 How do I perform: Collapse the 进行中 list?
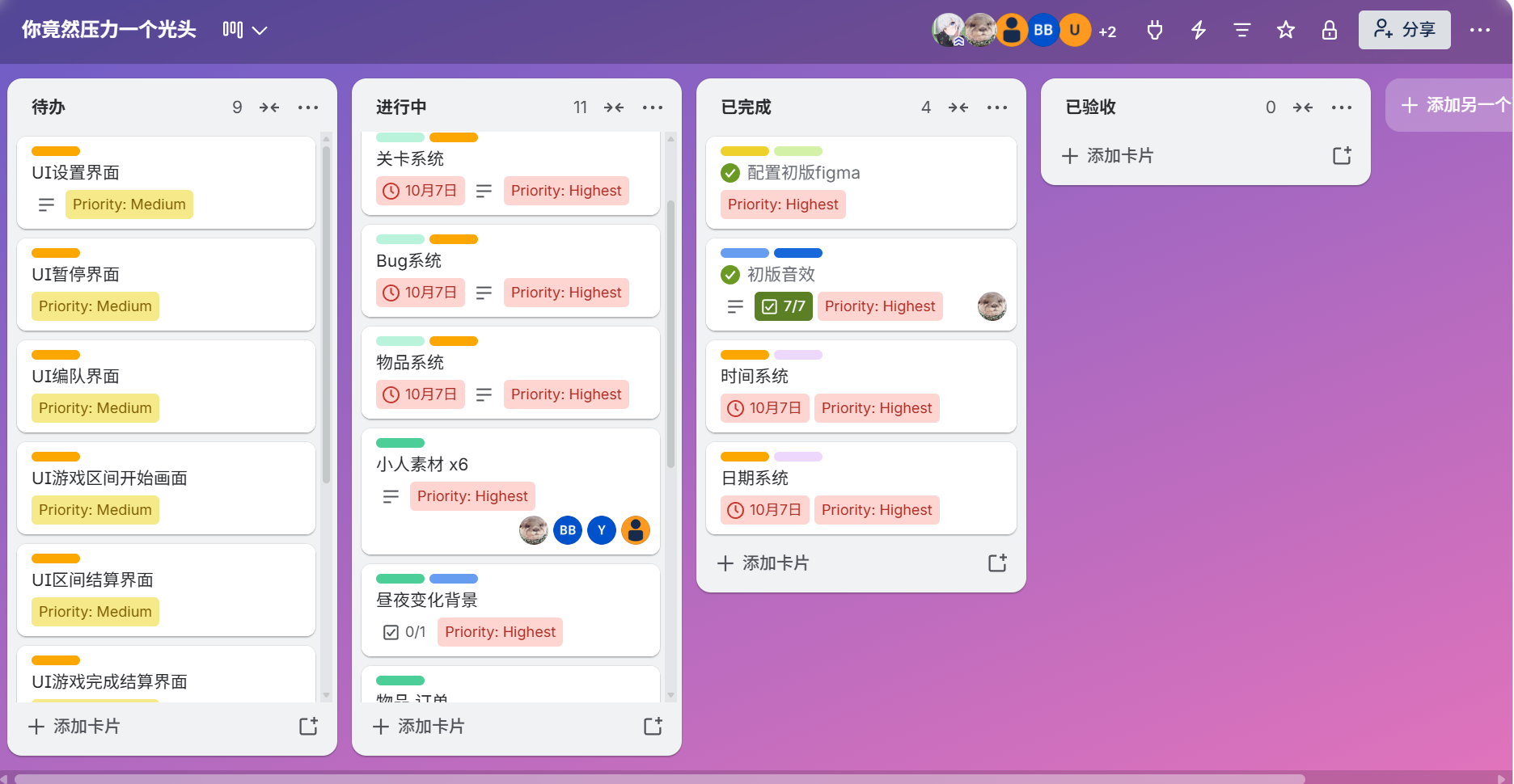(x=614, y=107)
